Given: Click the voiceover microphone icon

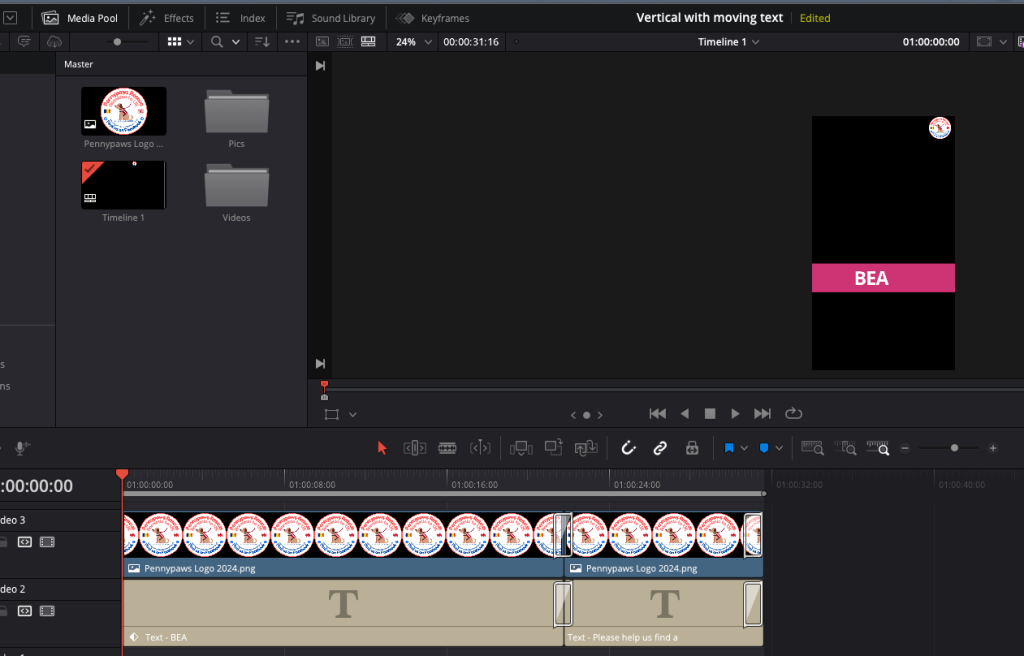Looking at the screenshot, I should pos(21,448).
